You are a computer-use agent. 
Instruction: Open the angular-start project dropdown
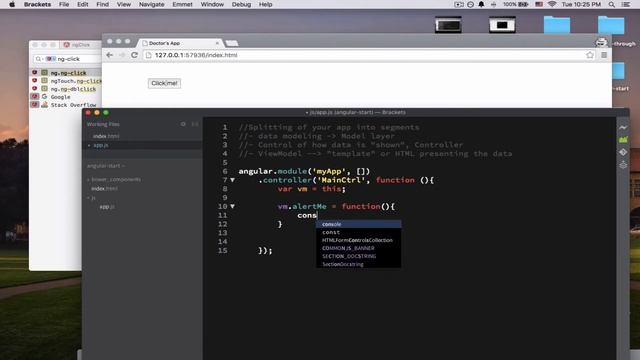coord(106,166)
